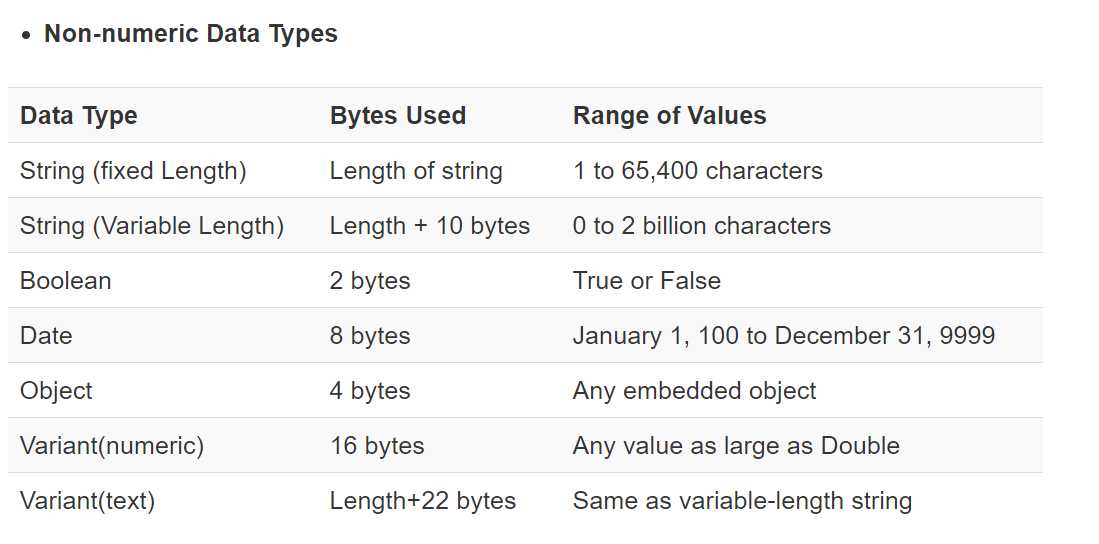Screen dimensions: 1099x544
Task: Select the Bytes Used column header
Action: 397,116
